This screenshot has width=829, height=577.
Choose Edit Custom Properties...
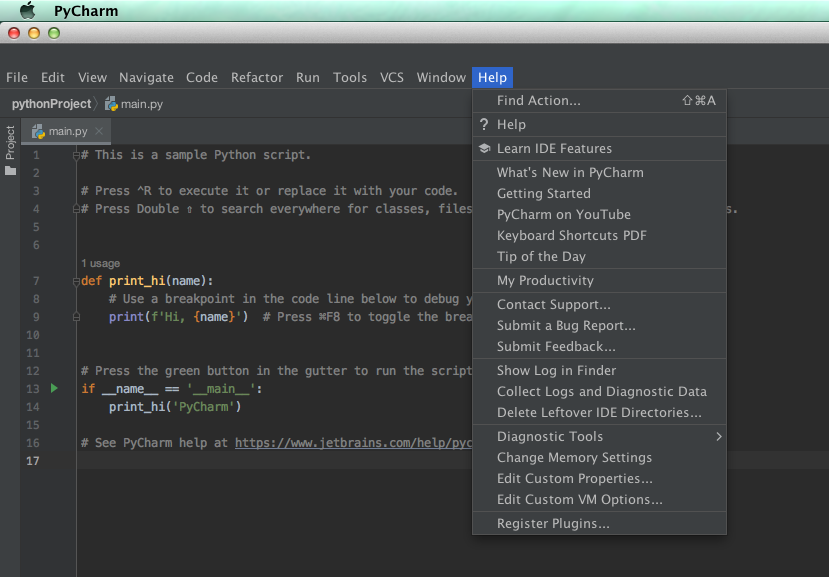[599, 479]
